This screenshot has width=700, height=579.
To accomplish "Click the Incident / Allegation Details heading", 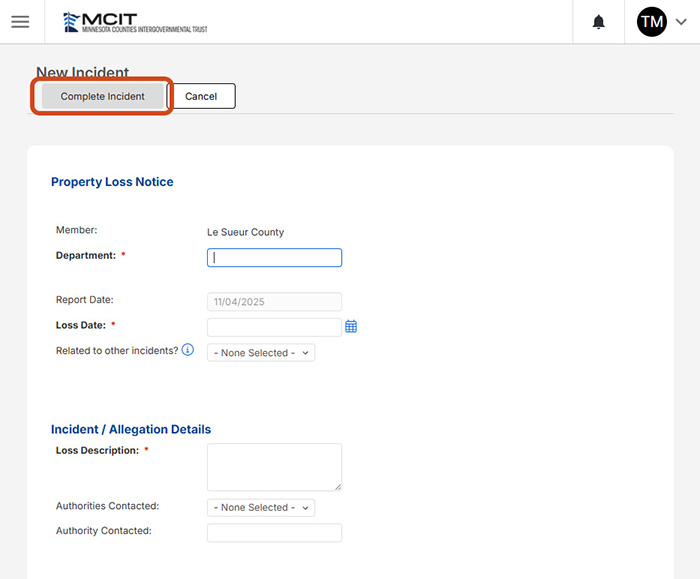I will click(131, 429).
